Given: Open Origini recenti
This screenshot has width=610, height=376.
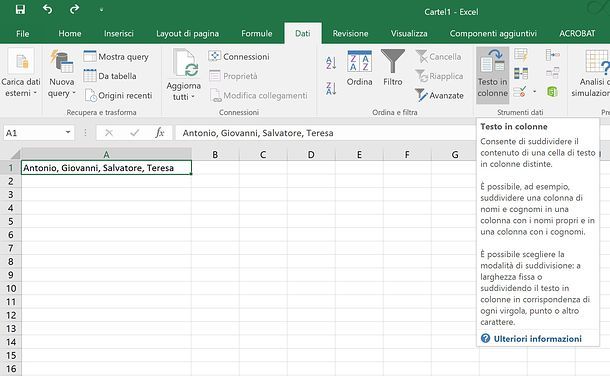Looking at the screenshot, I should coord(118,95).
